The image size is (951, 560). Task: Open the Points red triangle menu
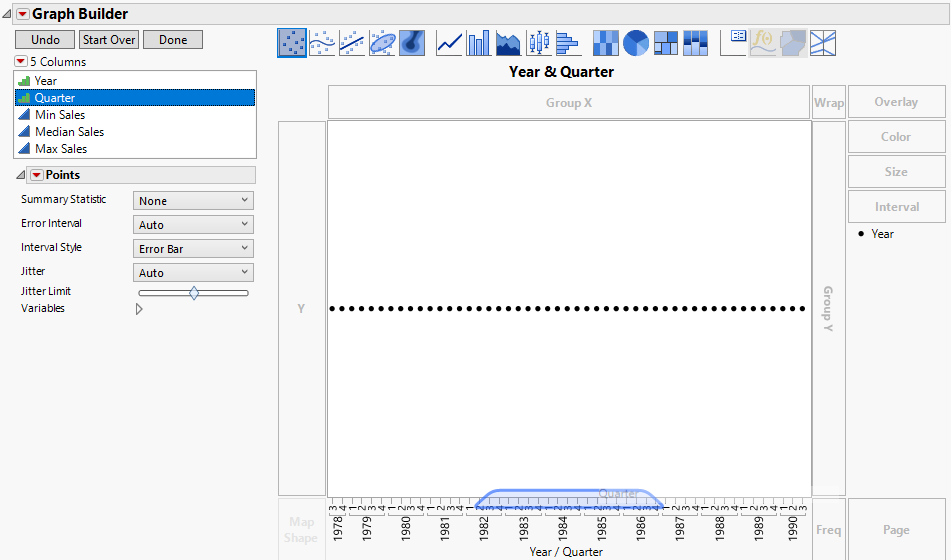click(36, 175)
